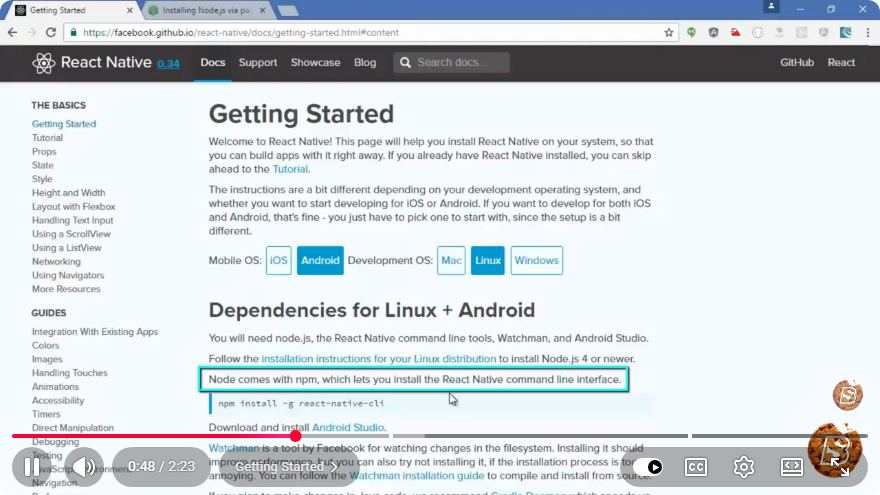Open Using Navigators in sidebar
Viewport: 880px width, 495px height.
click(x=68, y=275)
